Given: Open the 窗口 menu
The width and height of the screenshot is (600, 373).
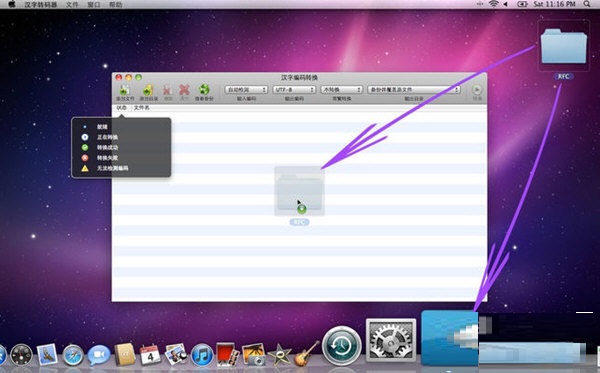Looking at the screenshot, I should pyautogui.click(x=94, y=5).
